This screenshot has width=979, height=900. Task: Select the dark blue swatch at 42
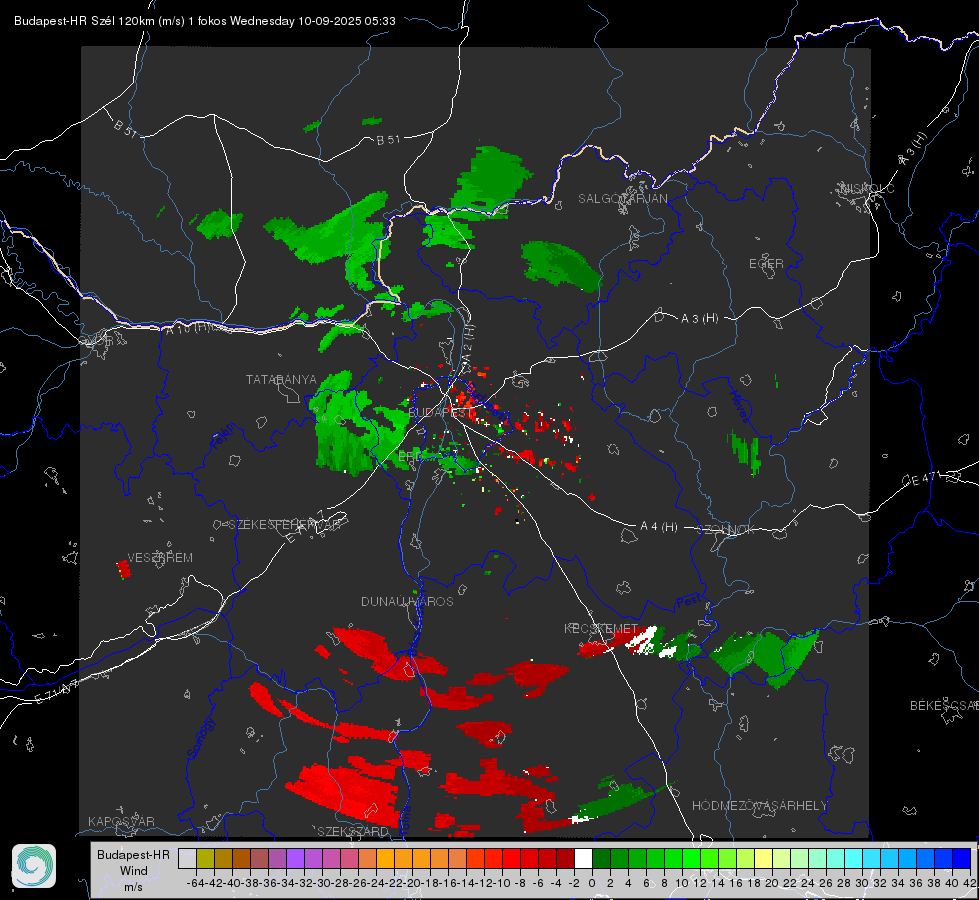tap(962, 858)
